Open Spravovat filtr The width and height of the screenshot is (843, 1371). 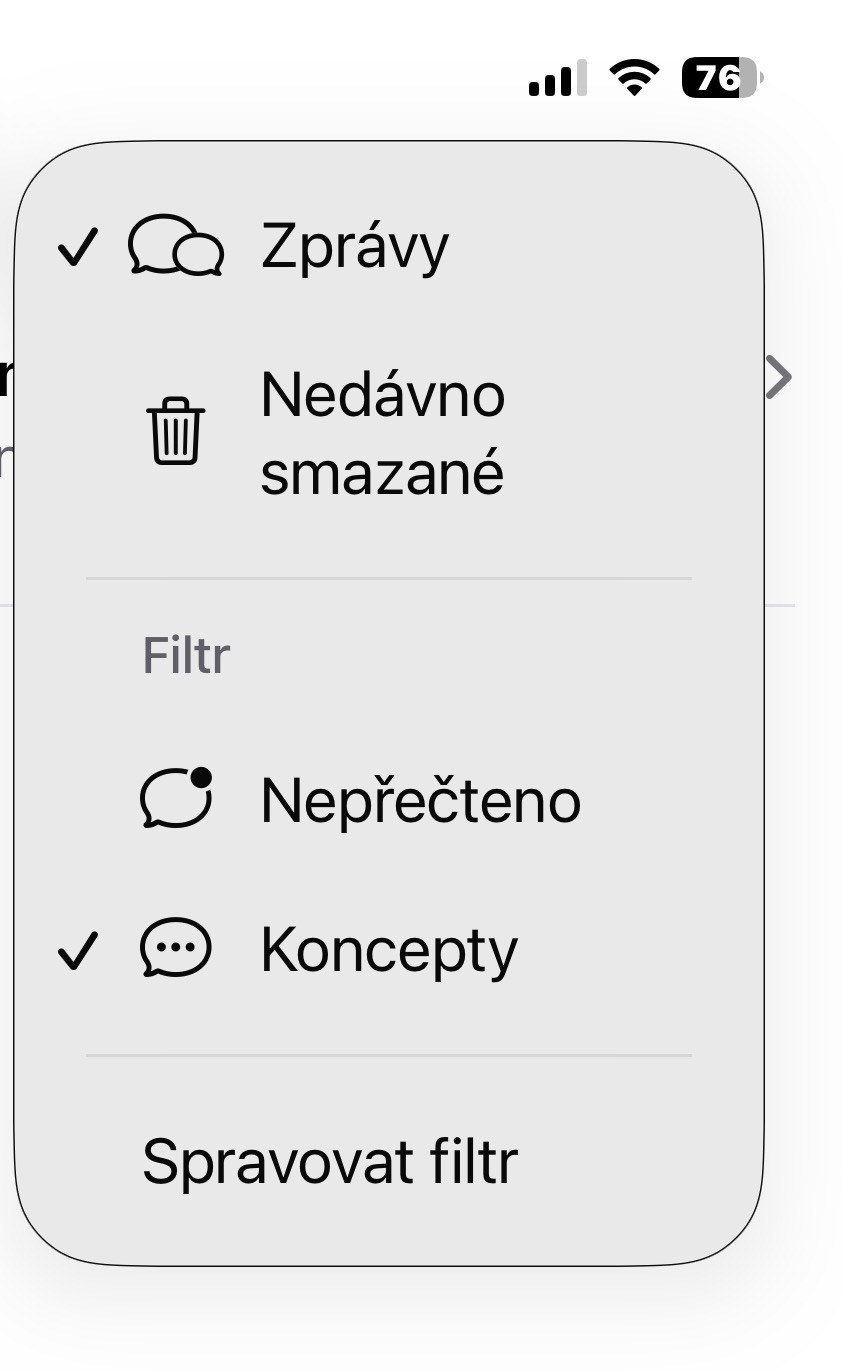coord(330,1162)
